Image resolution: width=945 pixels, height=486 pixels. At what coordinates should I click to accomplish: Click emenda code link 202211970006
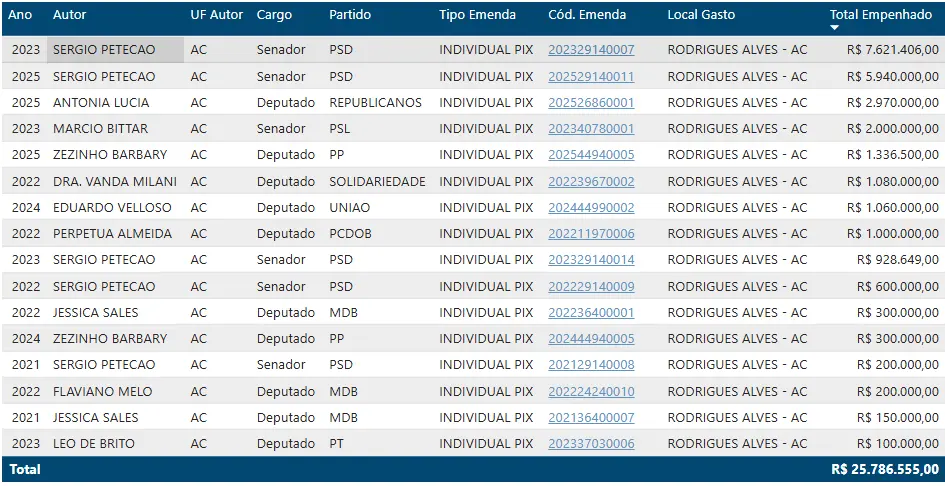point(590,233)
